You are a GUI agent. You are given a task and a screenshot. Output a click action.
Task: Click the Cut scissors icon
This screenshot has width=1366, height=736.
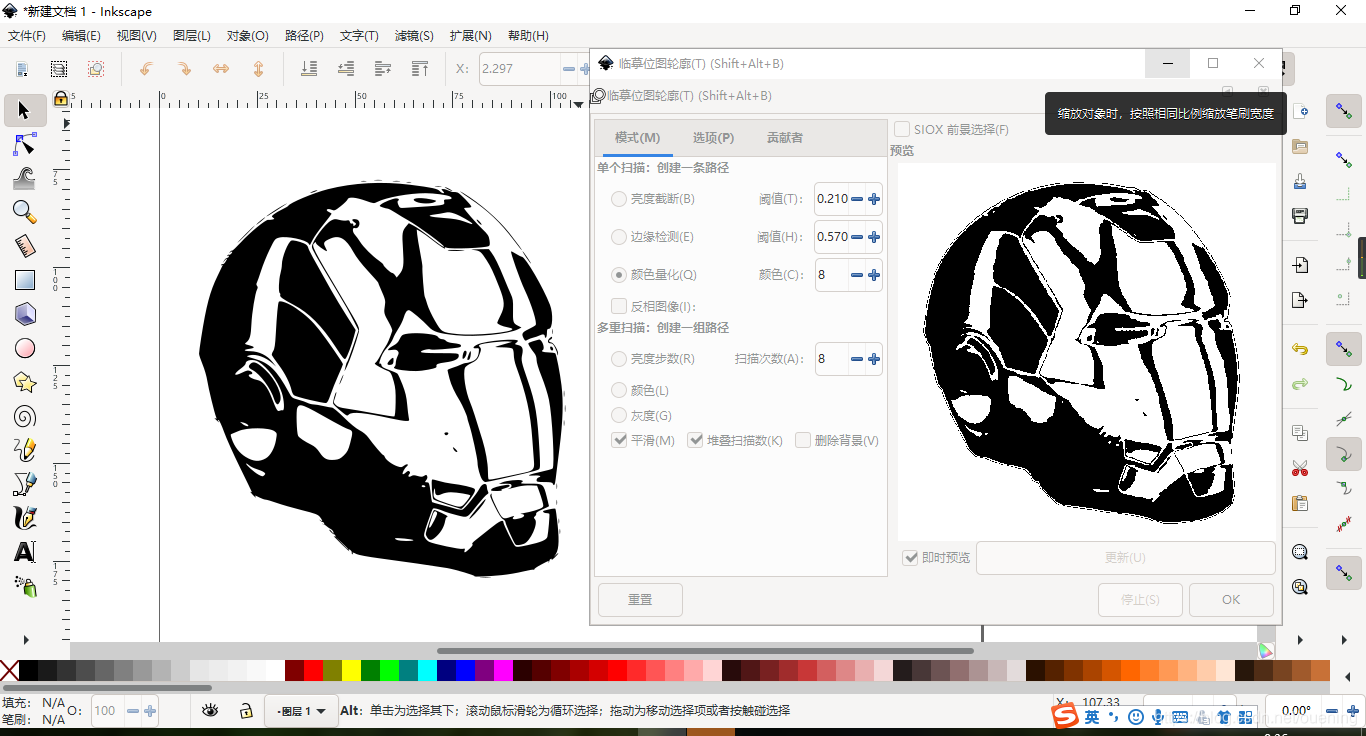tap(1300, 468)
